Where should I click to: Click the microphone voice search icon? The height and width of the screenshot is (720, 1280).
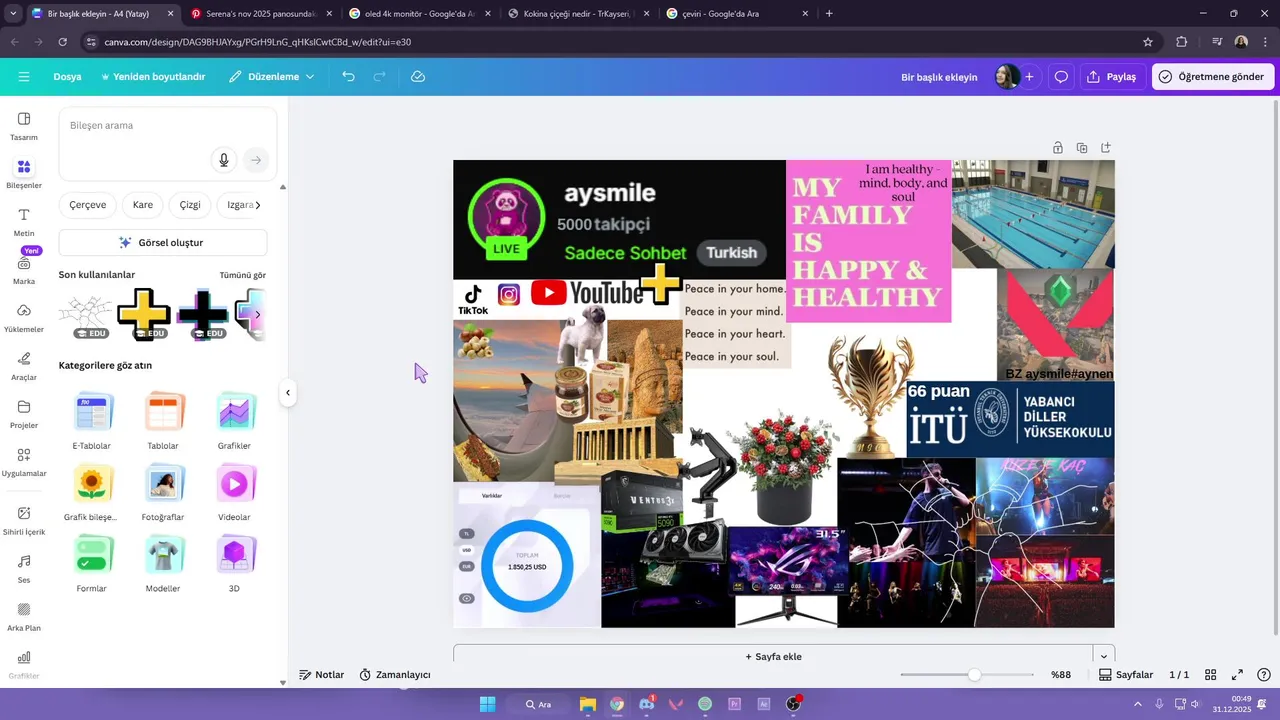pos(224,160)
